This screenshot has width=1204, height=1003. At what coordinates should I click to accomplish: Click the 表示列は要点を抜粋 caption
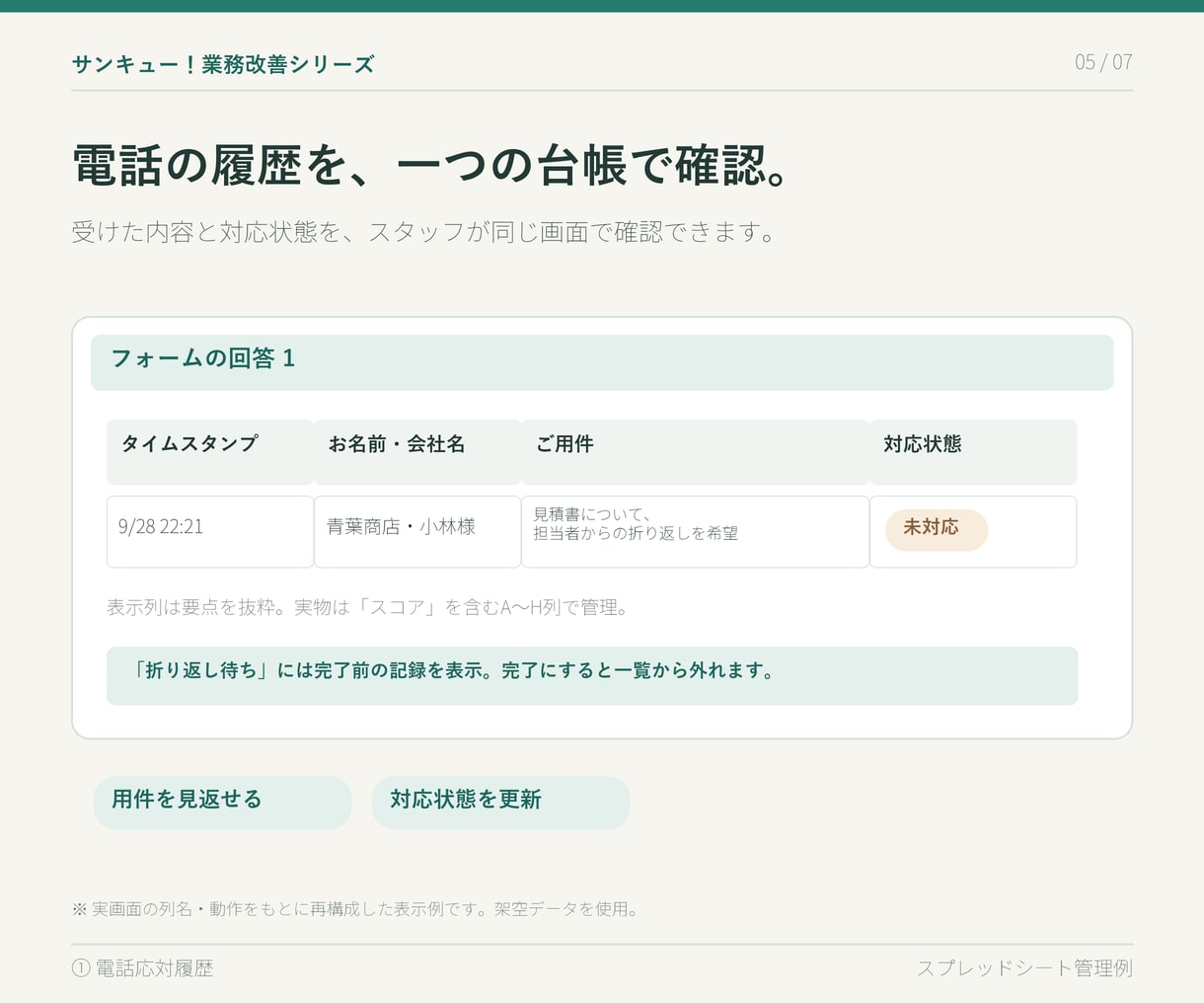367,607
